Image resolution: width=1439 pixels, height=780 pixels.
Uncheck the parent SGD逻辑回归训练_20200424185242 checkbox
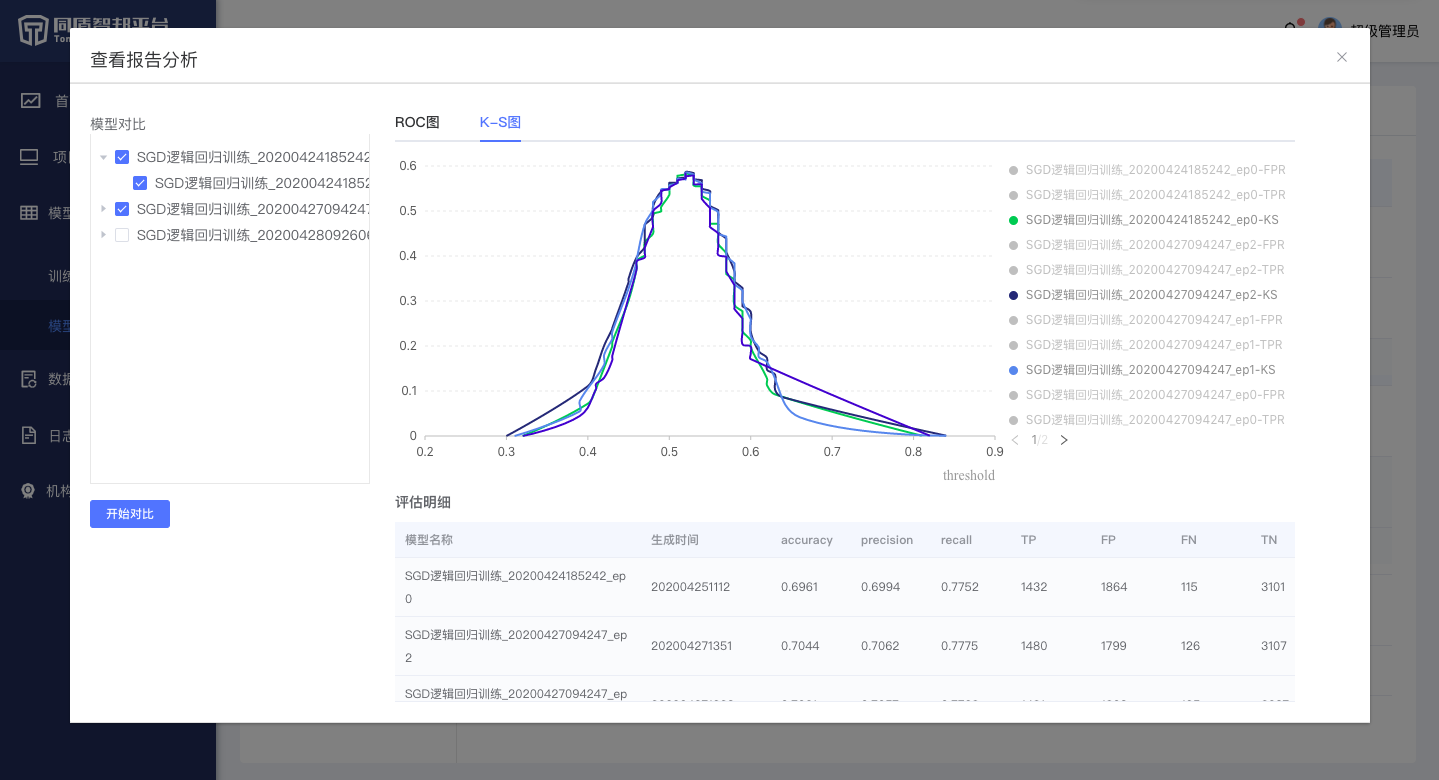coord(122,157)
